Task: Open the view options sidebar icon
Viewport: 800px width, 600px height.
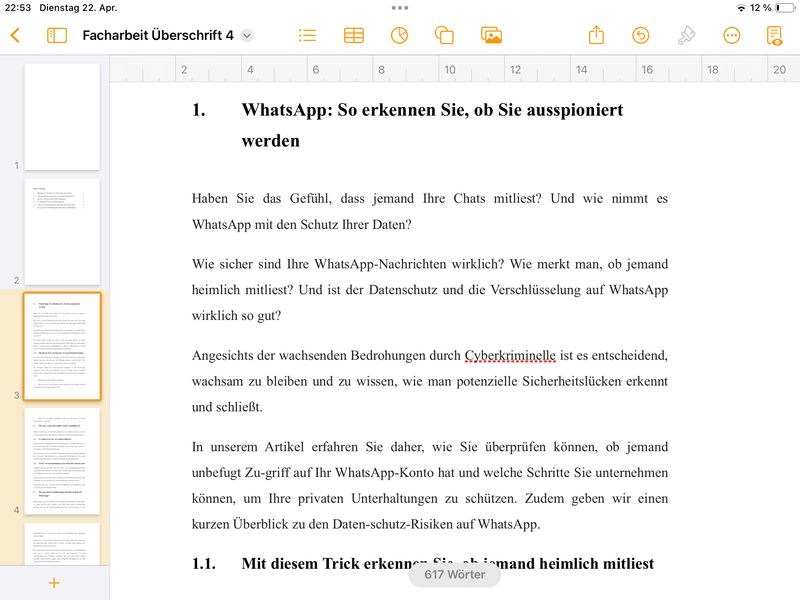Action: 57,35
